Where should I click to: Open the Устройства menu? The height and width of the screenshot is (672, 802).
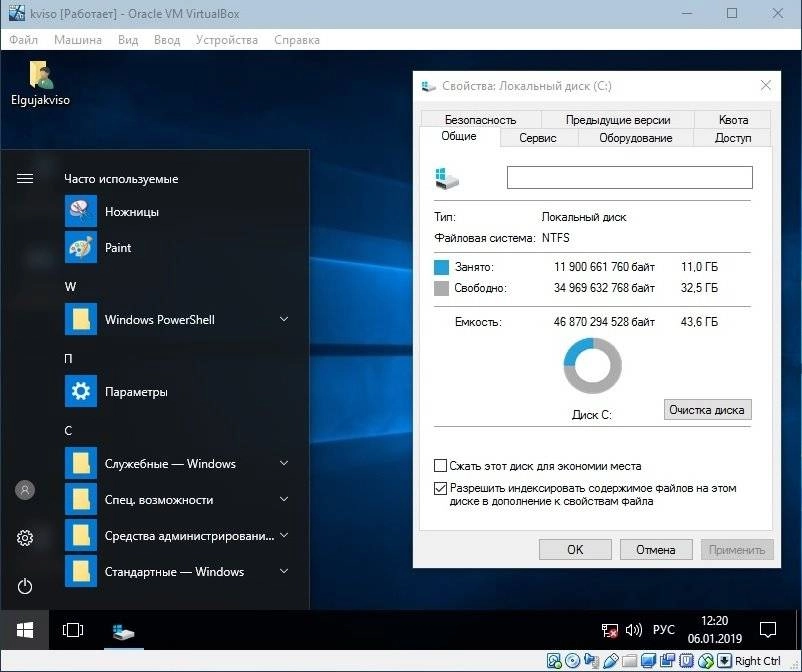227,40
